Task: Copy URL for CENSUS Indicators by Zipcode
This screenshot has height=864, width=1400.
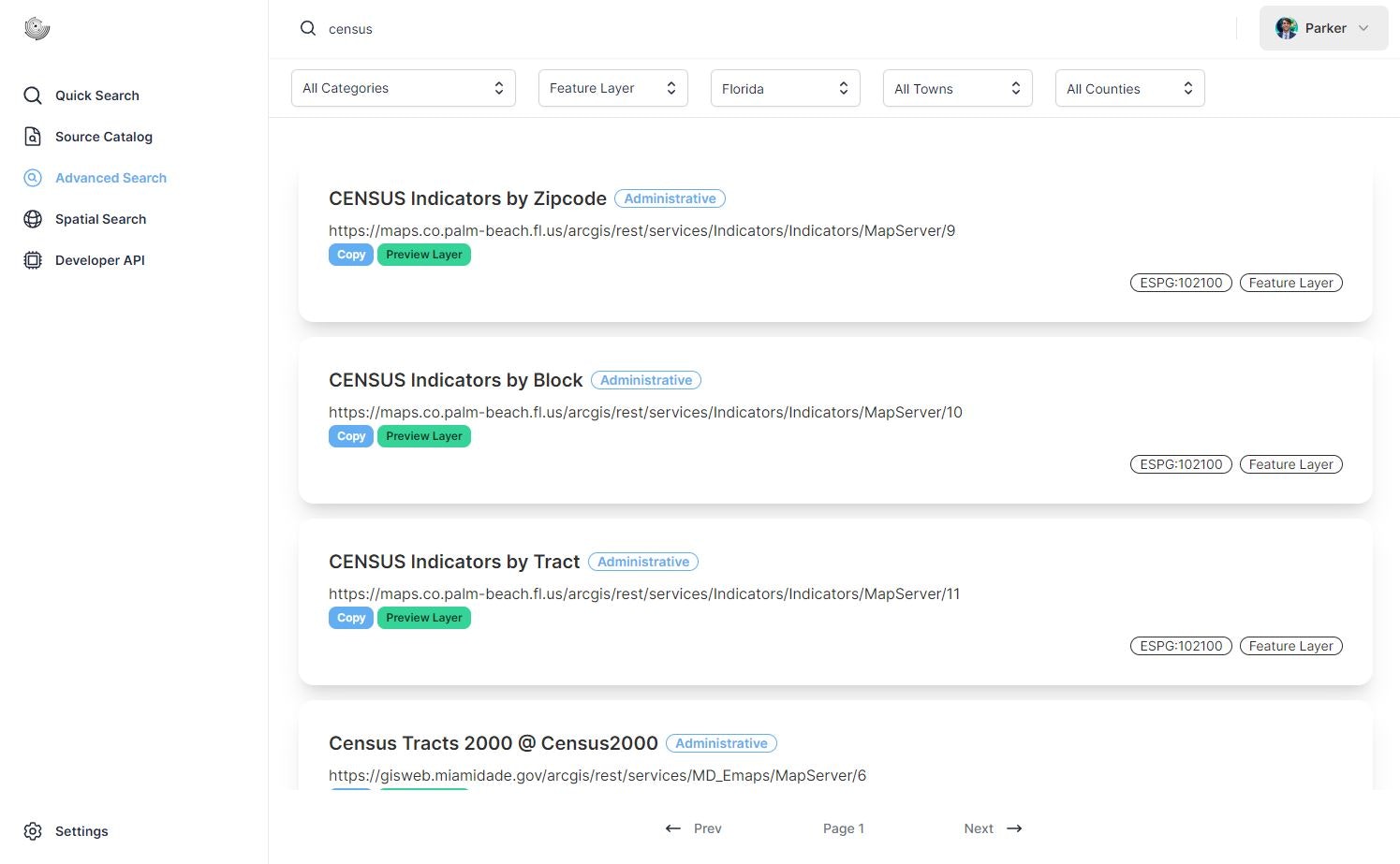Action: click(351, 255)
